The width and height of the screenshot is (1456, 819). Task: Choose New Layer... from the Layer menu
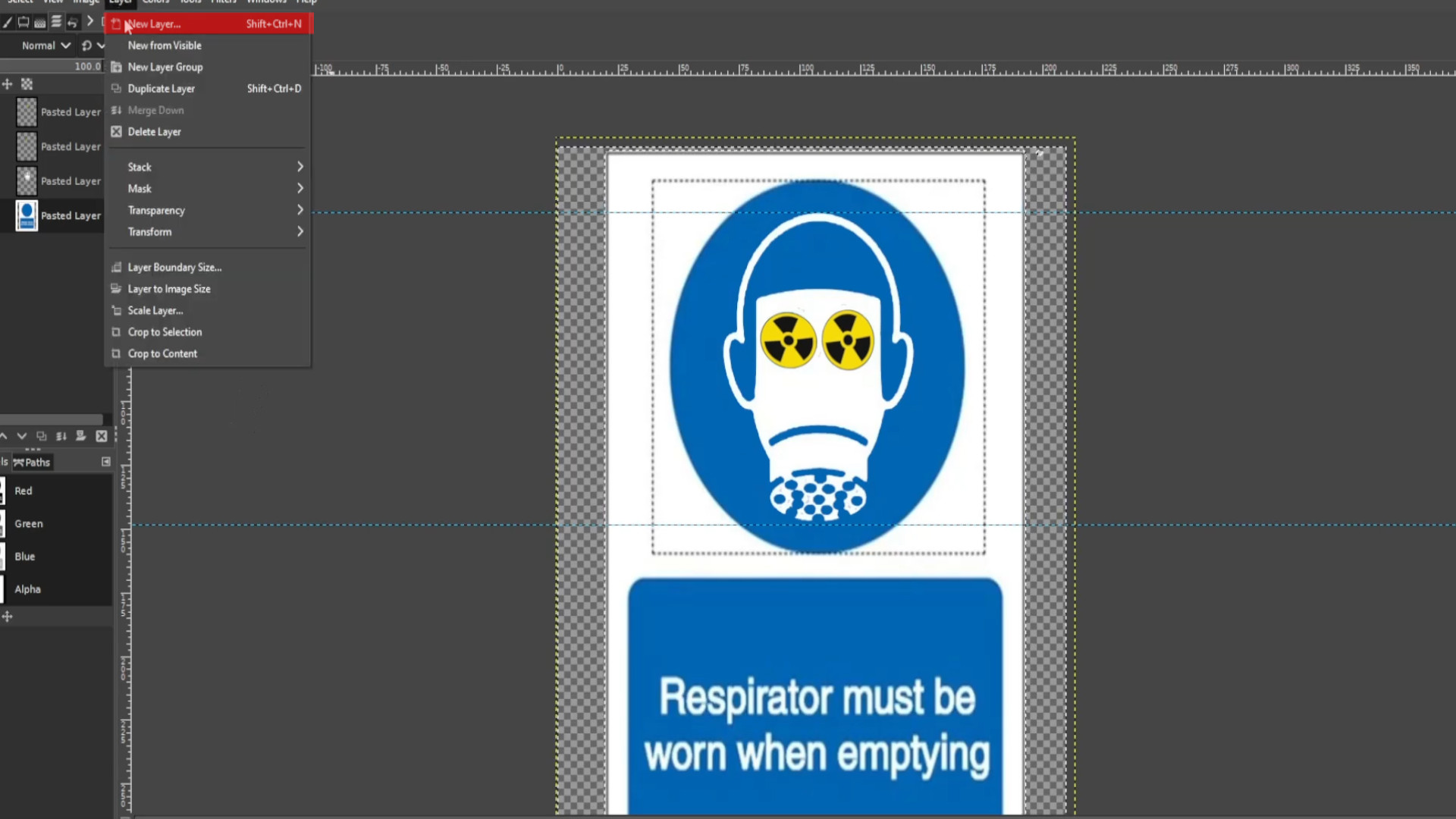[x=209, y=24]
